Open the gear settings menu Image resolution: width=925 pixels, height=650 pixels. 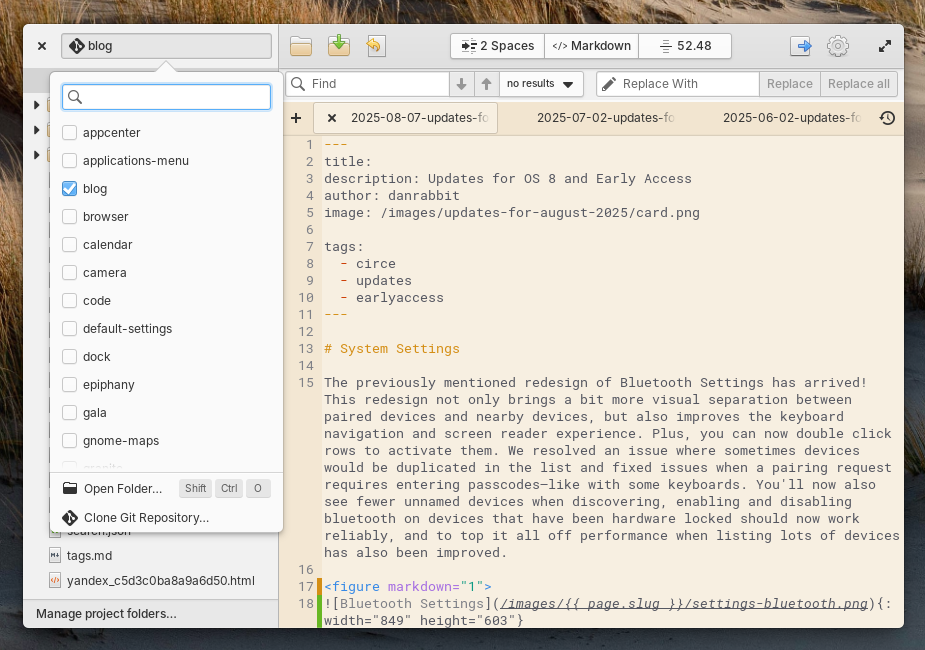tap(838, 46)
